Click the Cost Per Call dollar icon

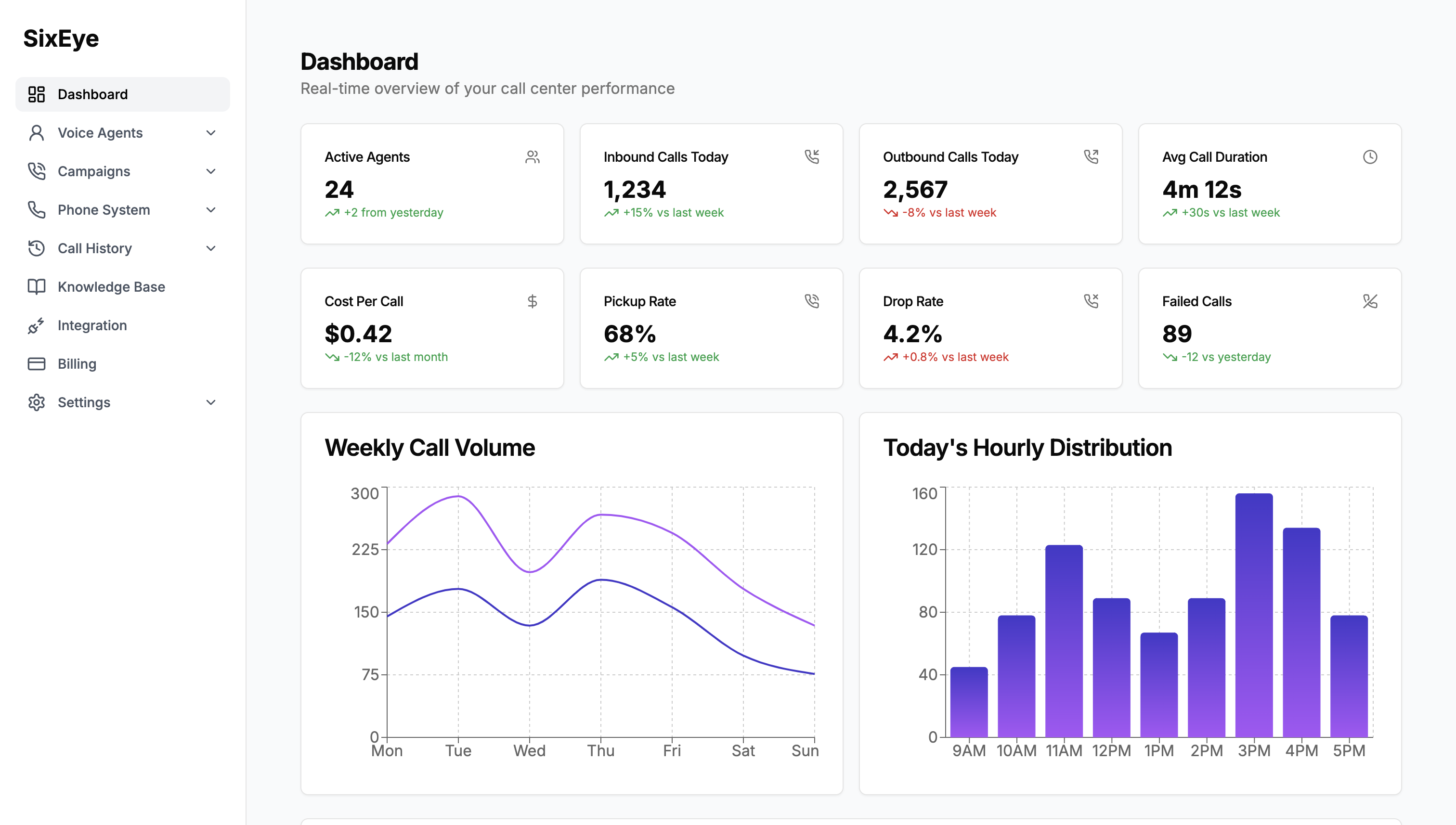[532, 301]
